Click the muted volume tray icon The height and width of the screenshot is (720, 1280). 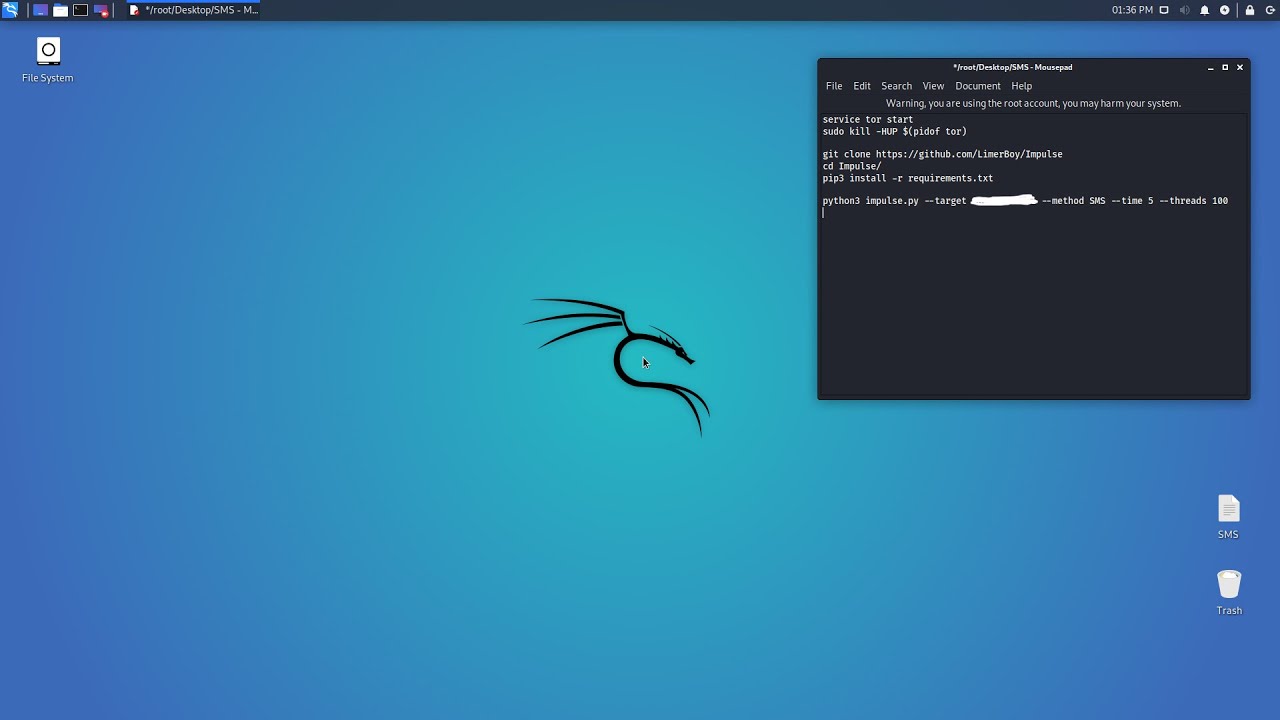point(1184,10)
